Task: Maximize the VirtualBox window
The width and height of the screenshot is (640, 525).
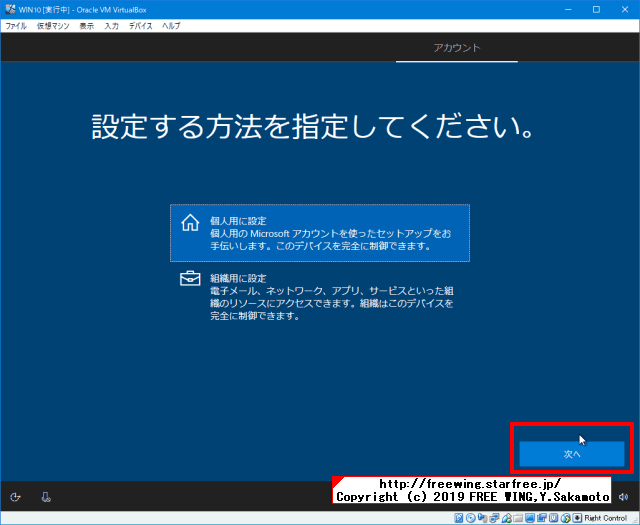Action: coord(596,9)
